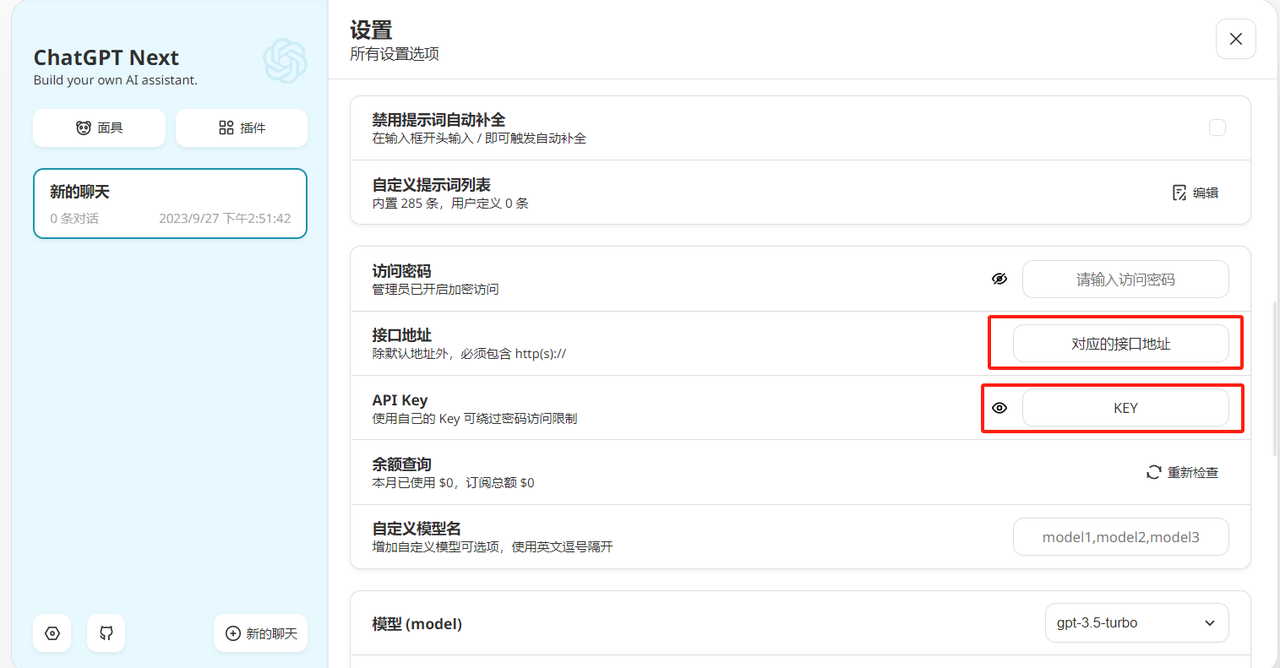1280x668 pixels.
Task: Focus the 请输入访问密码 input field
Action: point(1125,280)
